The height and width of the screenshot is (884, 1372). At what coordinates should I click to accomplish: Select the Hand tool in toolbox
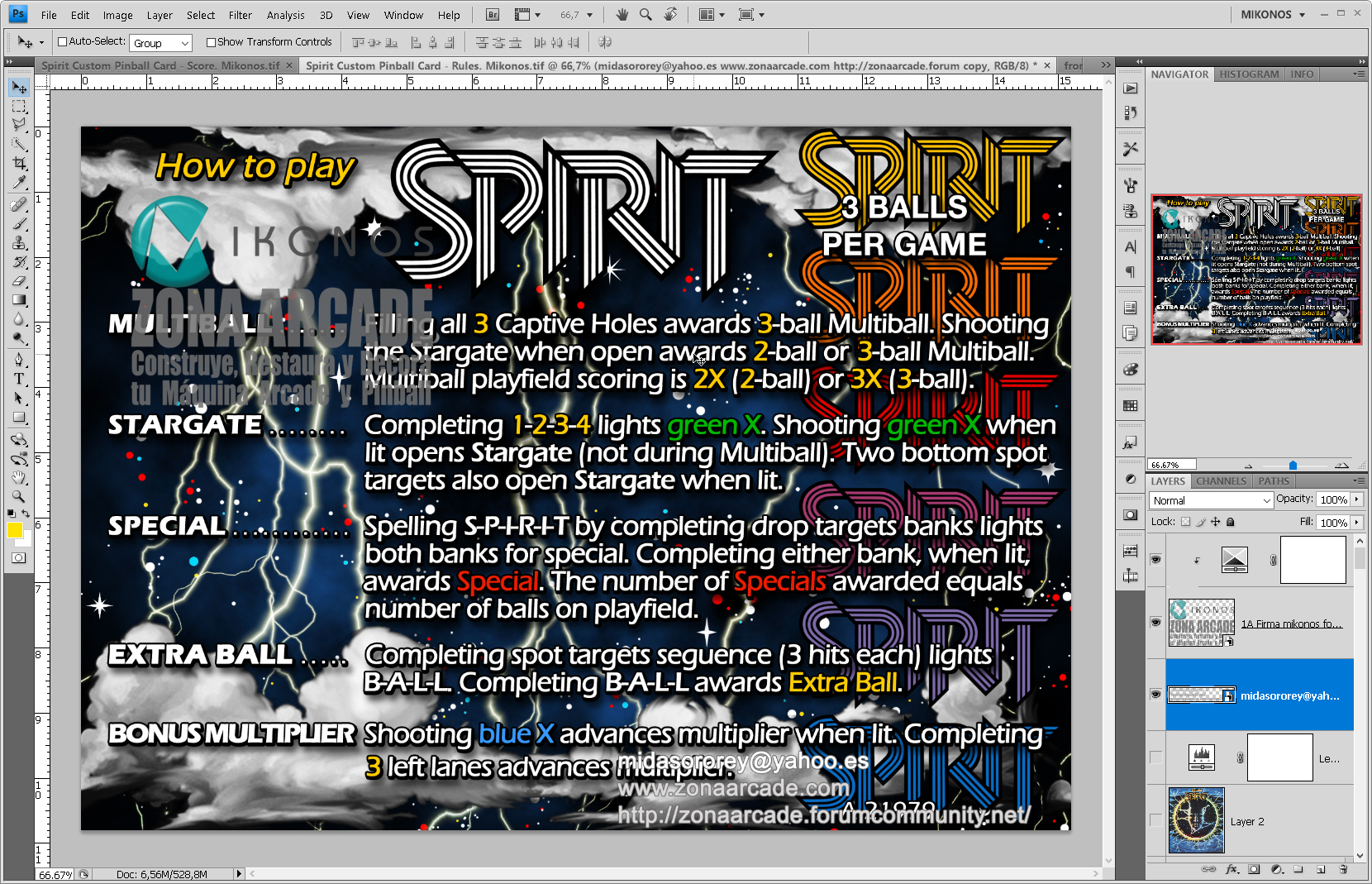click(18, 477)
